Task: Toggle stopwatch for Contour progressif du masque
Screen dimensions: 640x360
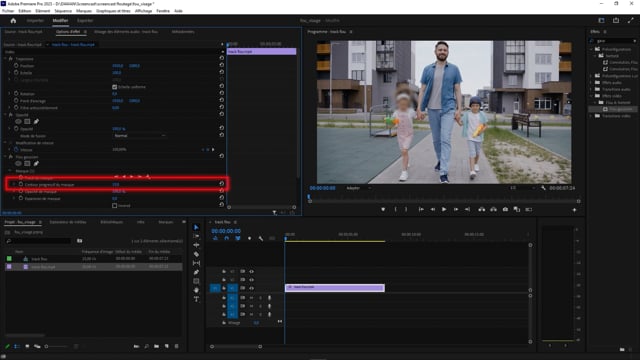Action: coord(21,184)
